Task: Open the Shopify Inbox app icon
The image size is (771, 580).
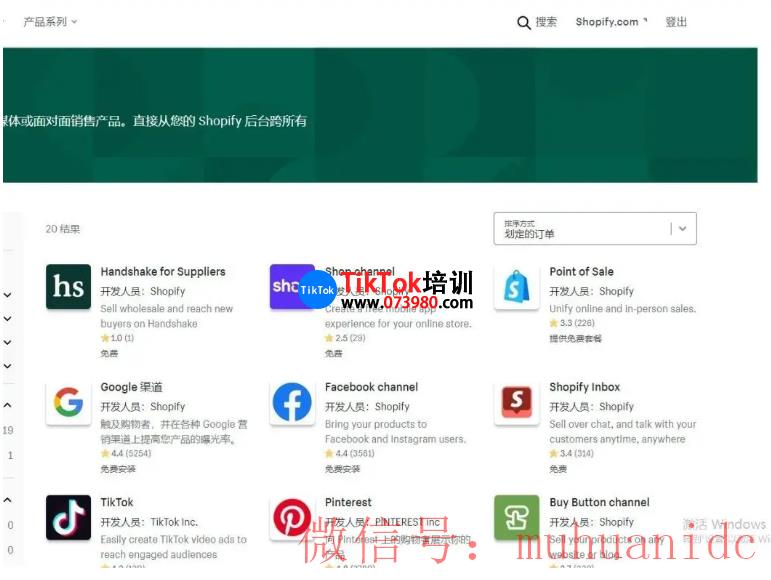Action: pyautogui.click(x=517, y=402)
